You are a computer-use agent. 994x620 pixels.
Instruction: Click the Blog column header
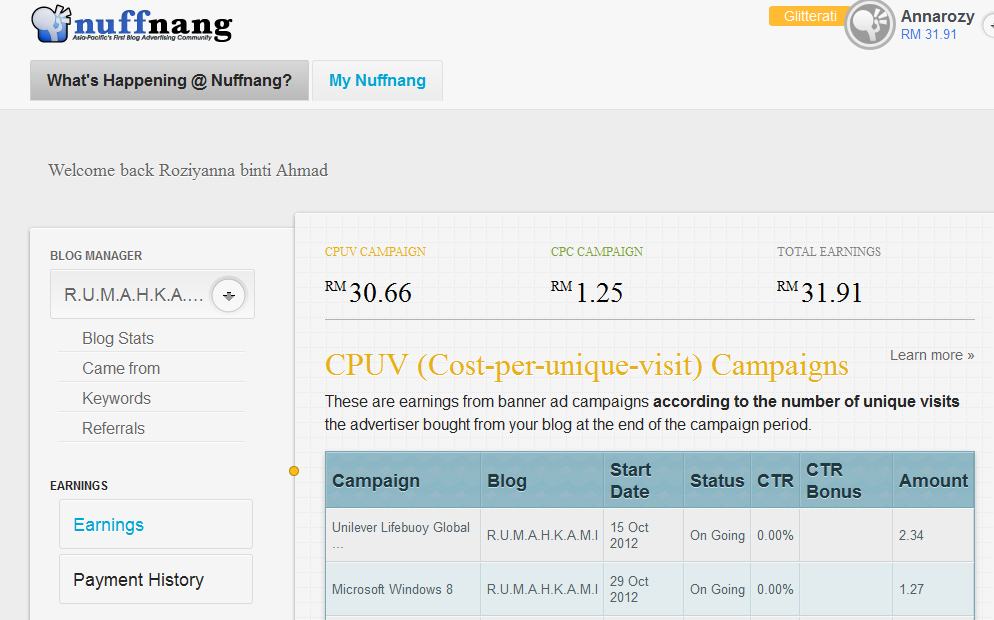(x=542, y=480)
